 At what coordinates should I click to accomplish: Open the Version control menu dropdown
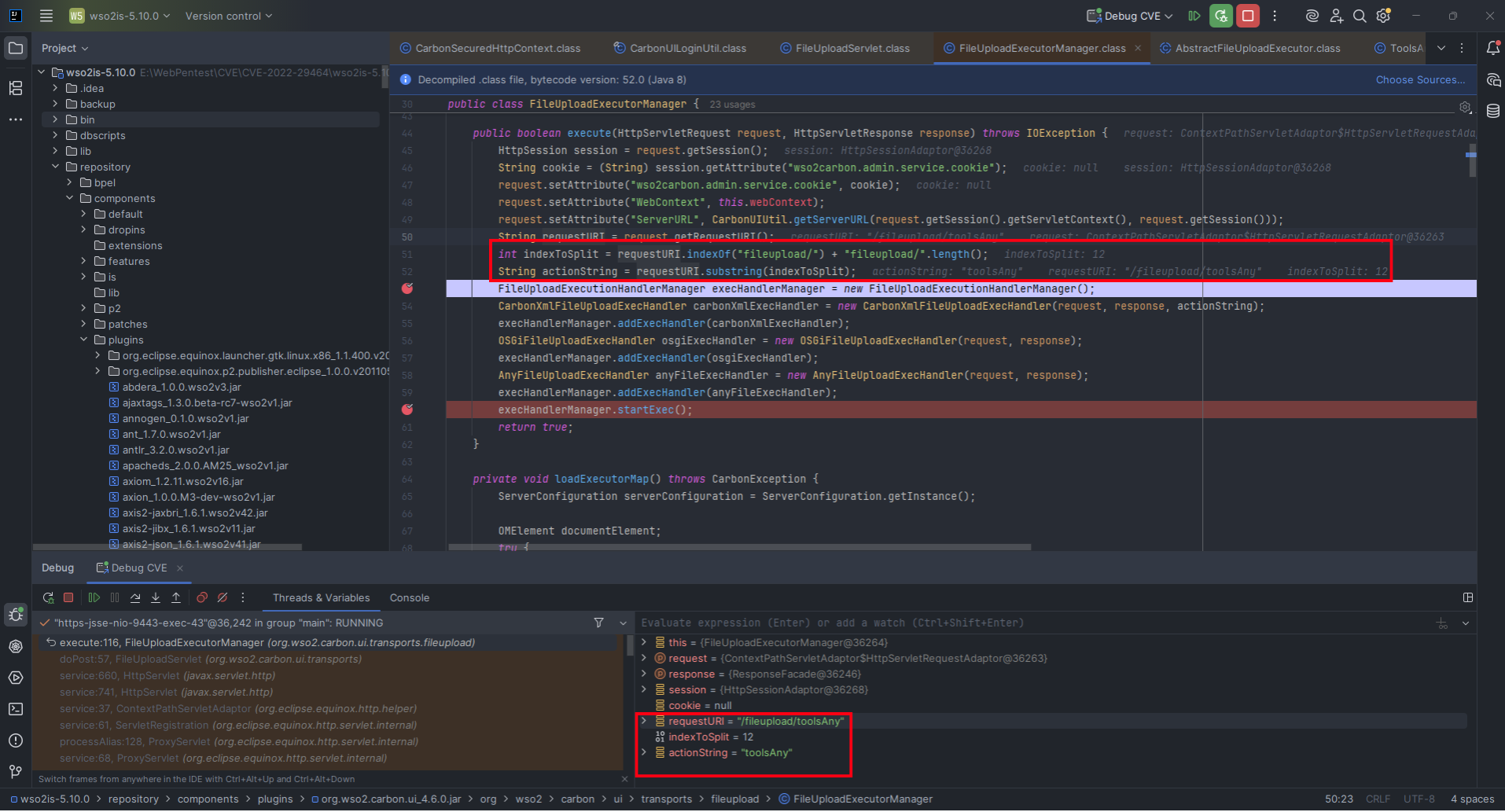[227, 16]
